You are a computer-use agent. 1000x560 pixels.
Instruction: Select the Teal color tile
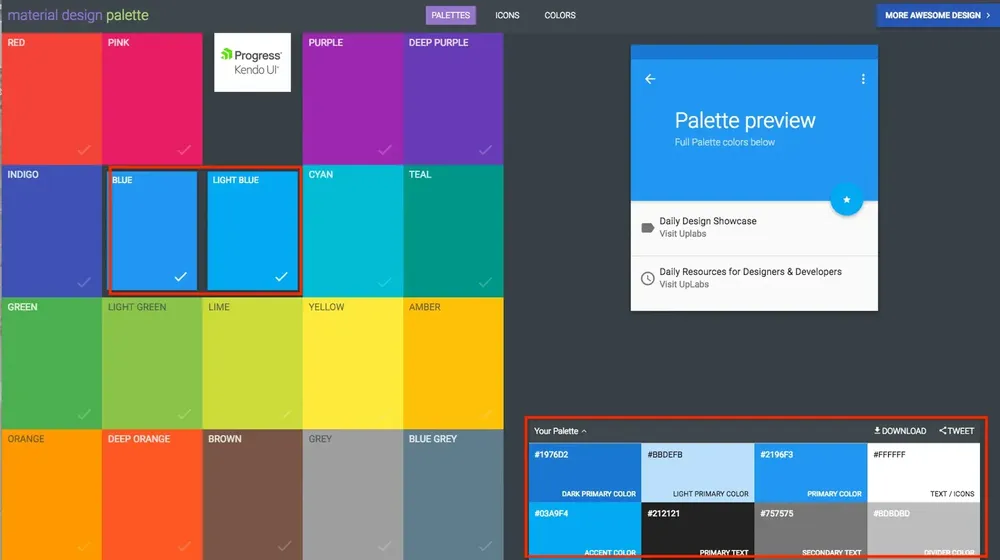click(x=453, y=231)
